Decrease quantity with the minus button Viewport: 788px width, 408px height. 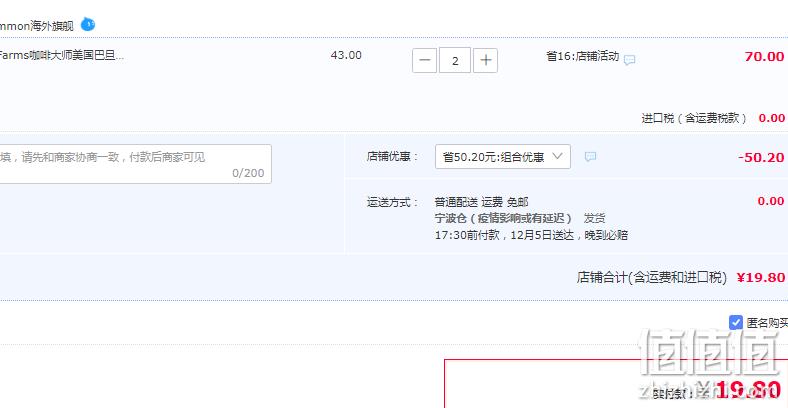(x=425, y=60)
